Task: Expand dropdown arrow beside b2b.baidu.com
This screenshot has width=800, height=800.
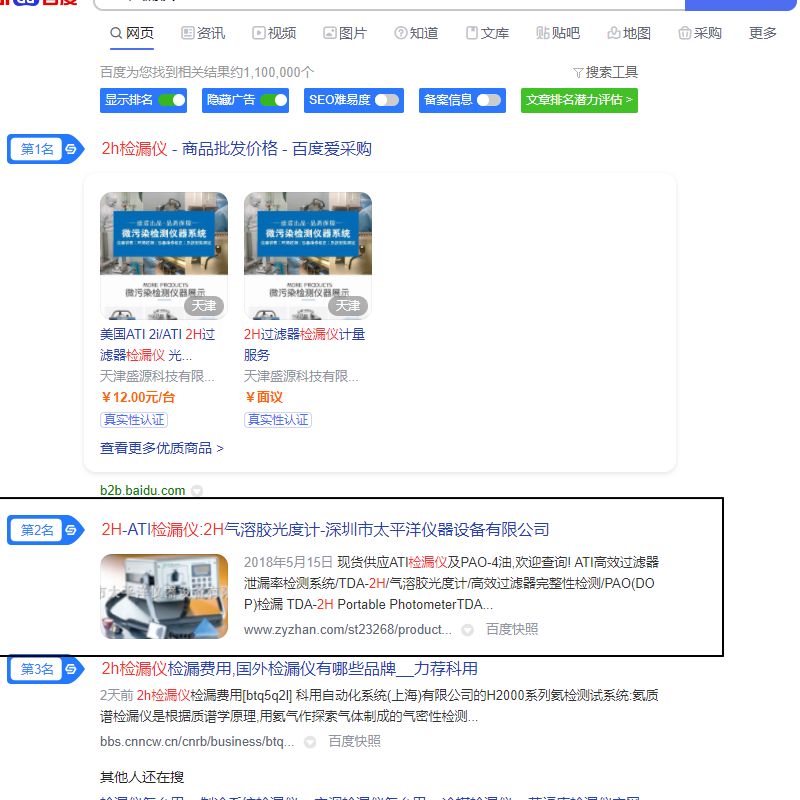Action: tap(197, 491)
